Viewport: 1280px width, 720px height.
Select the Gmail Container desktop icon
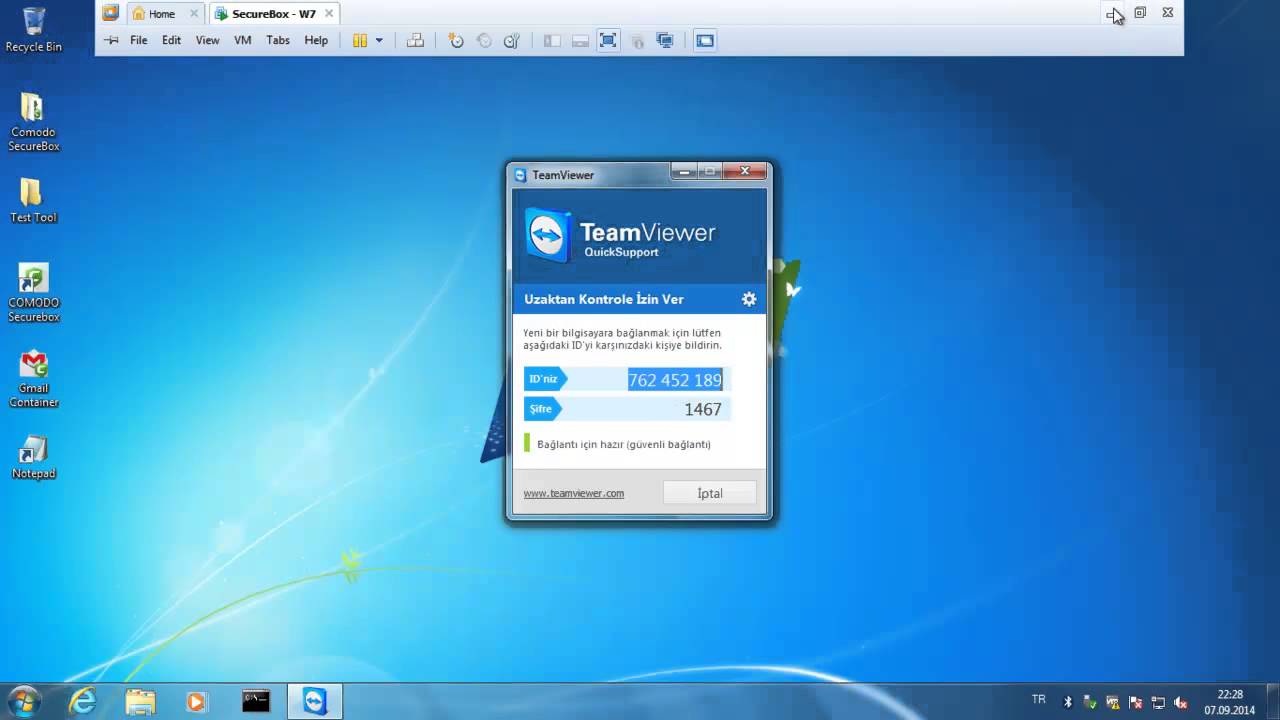33,378
